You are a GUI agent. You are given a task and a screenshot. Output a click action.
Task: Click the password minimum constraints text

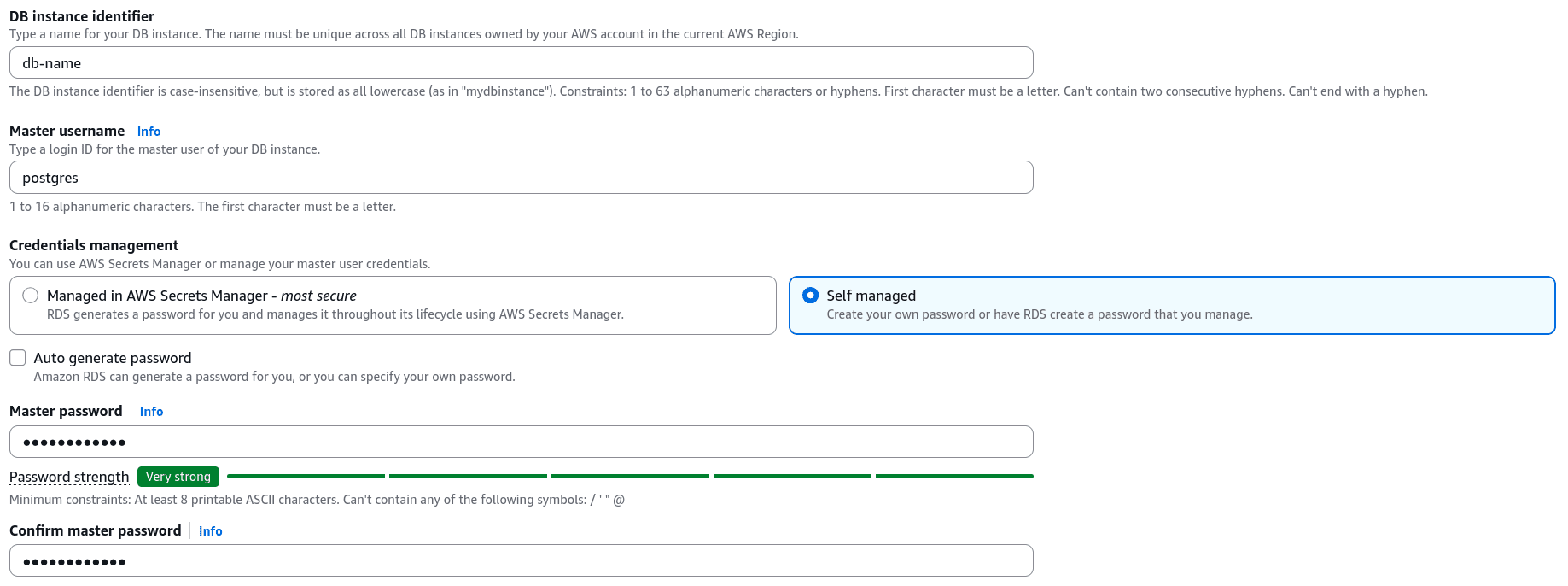coord(317,500)
